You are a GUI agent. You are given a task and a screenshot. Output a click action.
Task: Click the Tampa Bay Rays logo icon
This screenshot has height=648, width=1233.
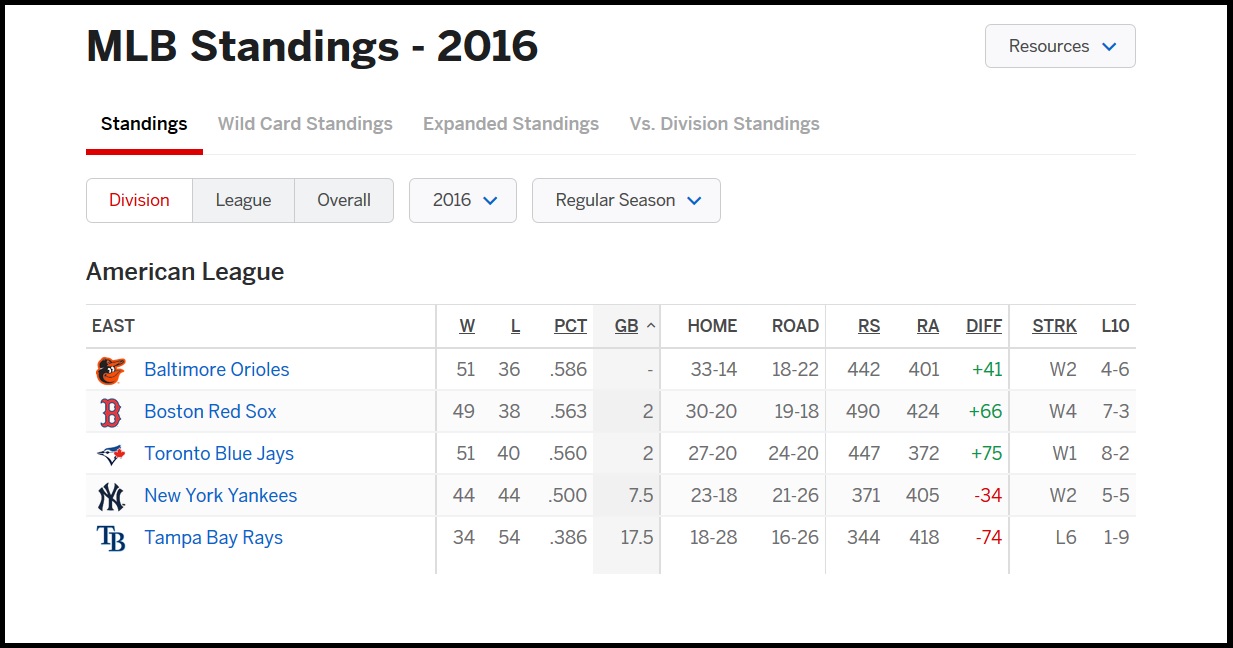point(111,538)
